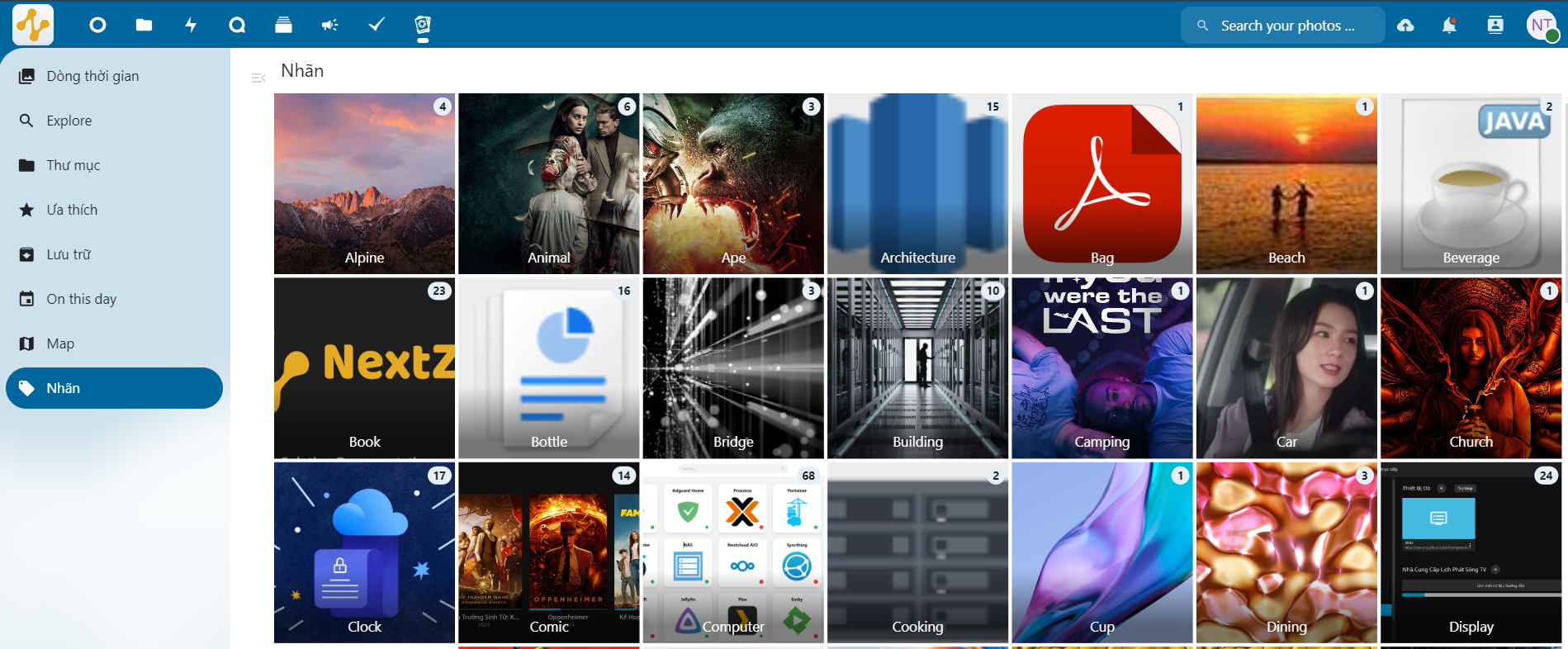Open the Bottle tag album

(x=549, y=368)
